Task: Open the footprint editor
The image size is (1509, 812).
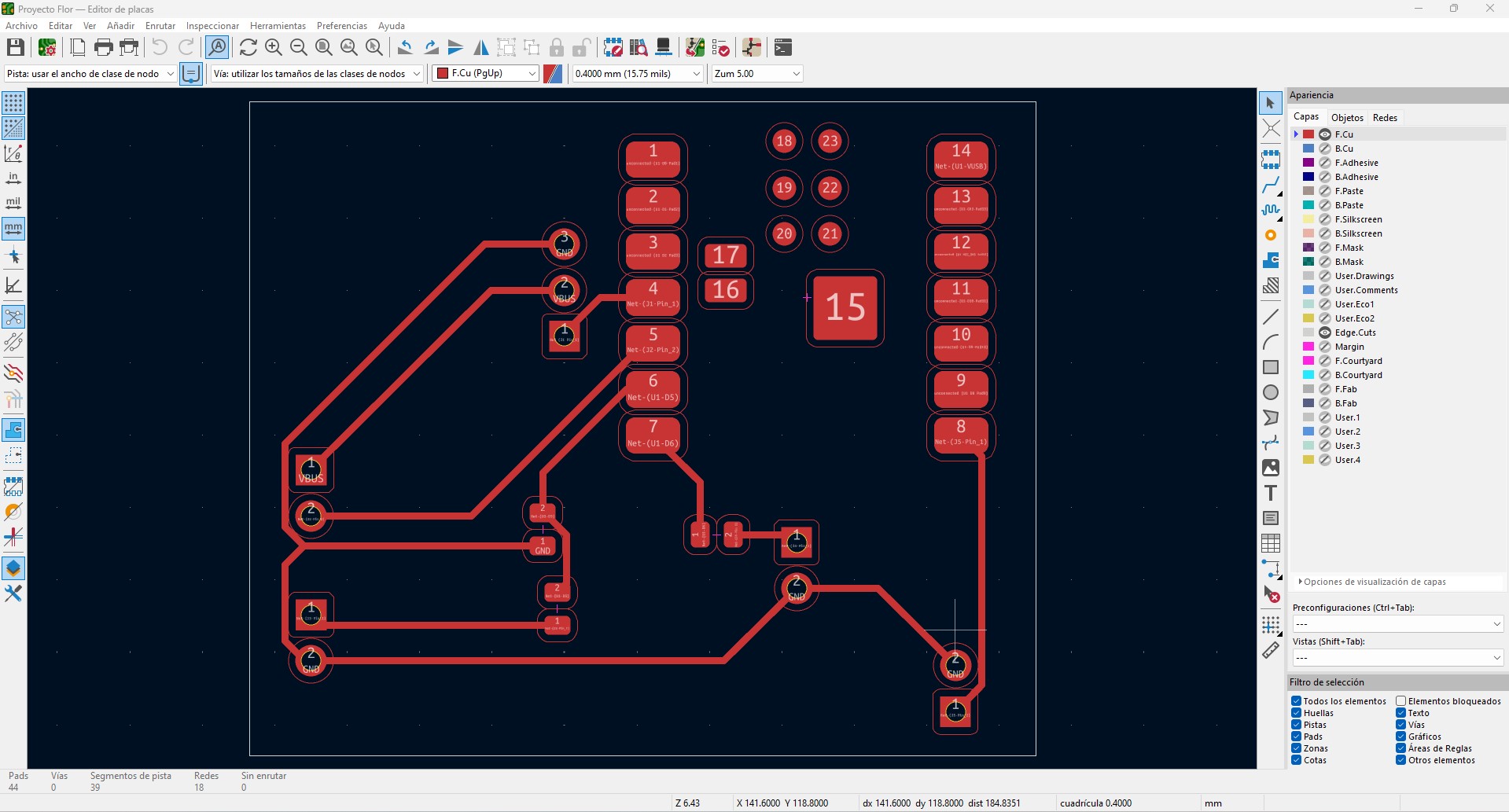Action: pos(613,47)
